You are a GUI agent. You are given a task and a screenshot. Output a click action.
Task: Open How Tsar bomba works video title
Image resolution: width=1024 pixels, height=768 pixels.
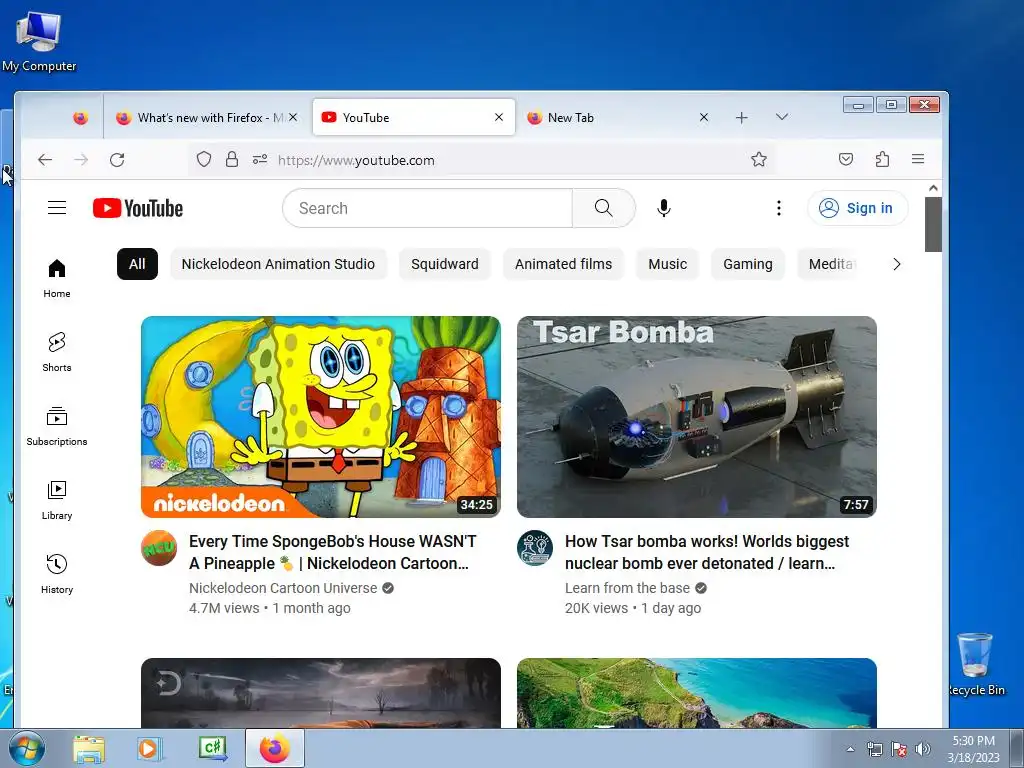(707, 552)
